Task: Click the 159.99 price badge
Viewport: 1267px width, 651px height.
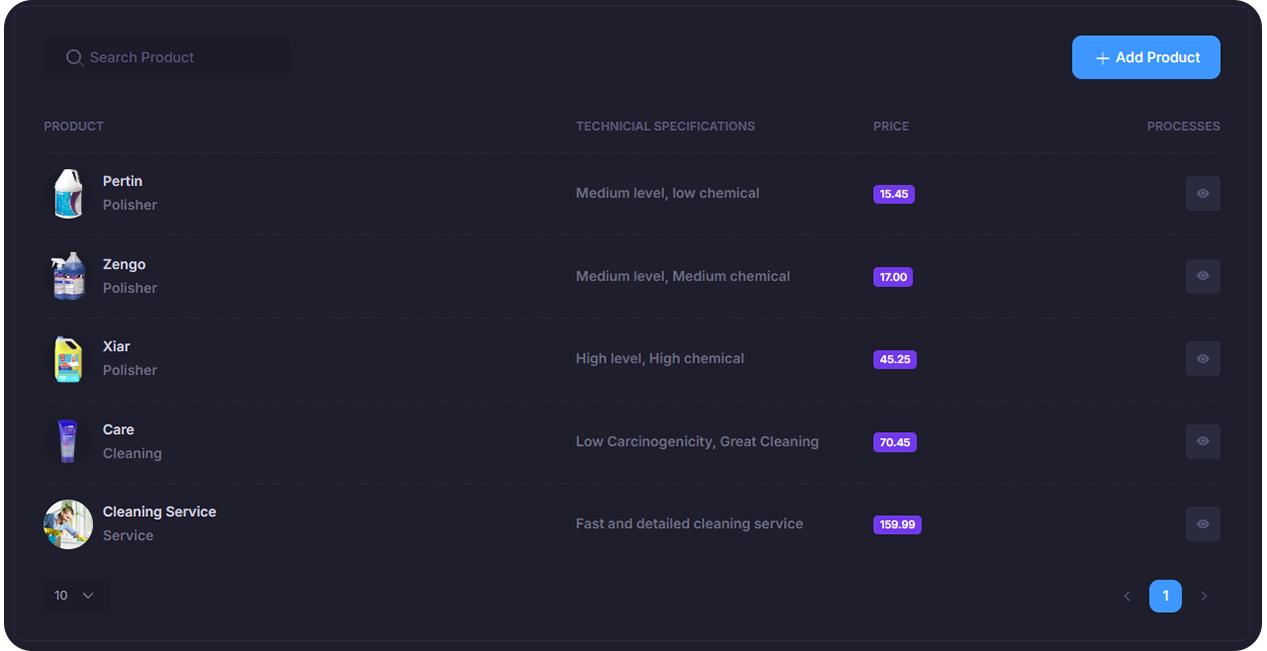Action: click(896, 525)
